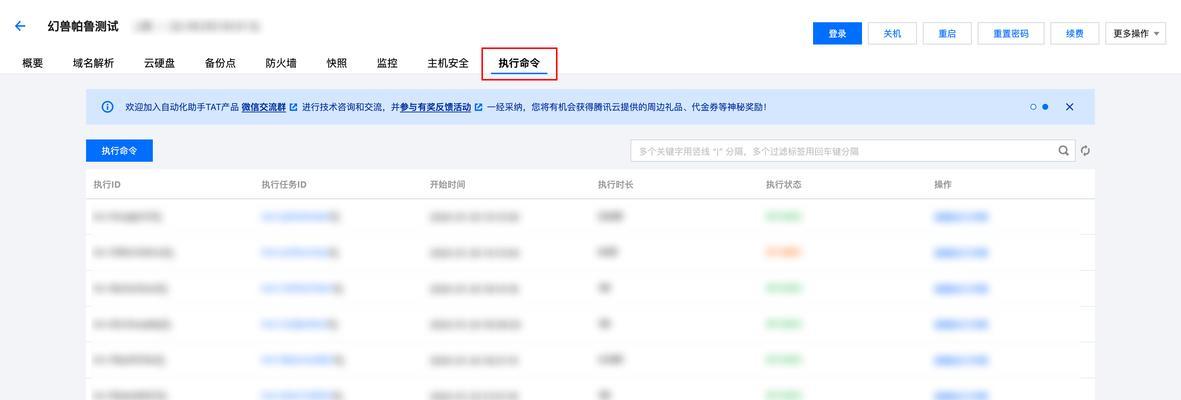This screenshot has width=1181, height=400.
Task: Click the back arrow icon
Action: (20, 26)
